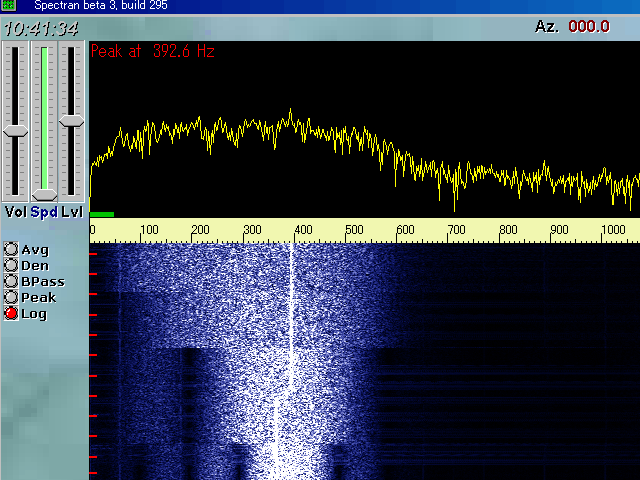Click the 200 Hz tick on the ruler

pyautogui.click(x=200, y=230)
